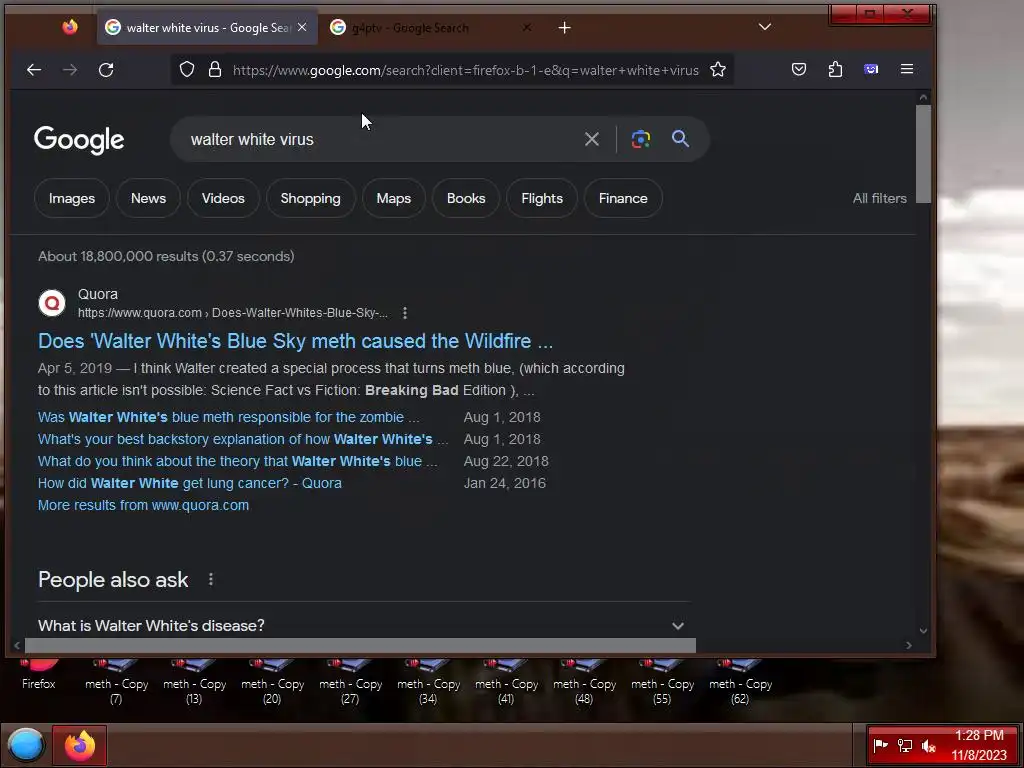Open the Action Center flag tray icon

tap(880, 745)
